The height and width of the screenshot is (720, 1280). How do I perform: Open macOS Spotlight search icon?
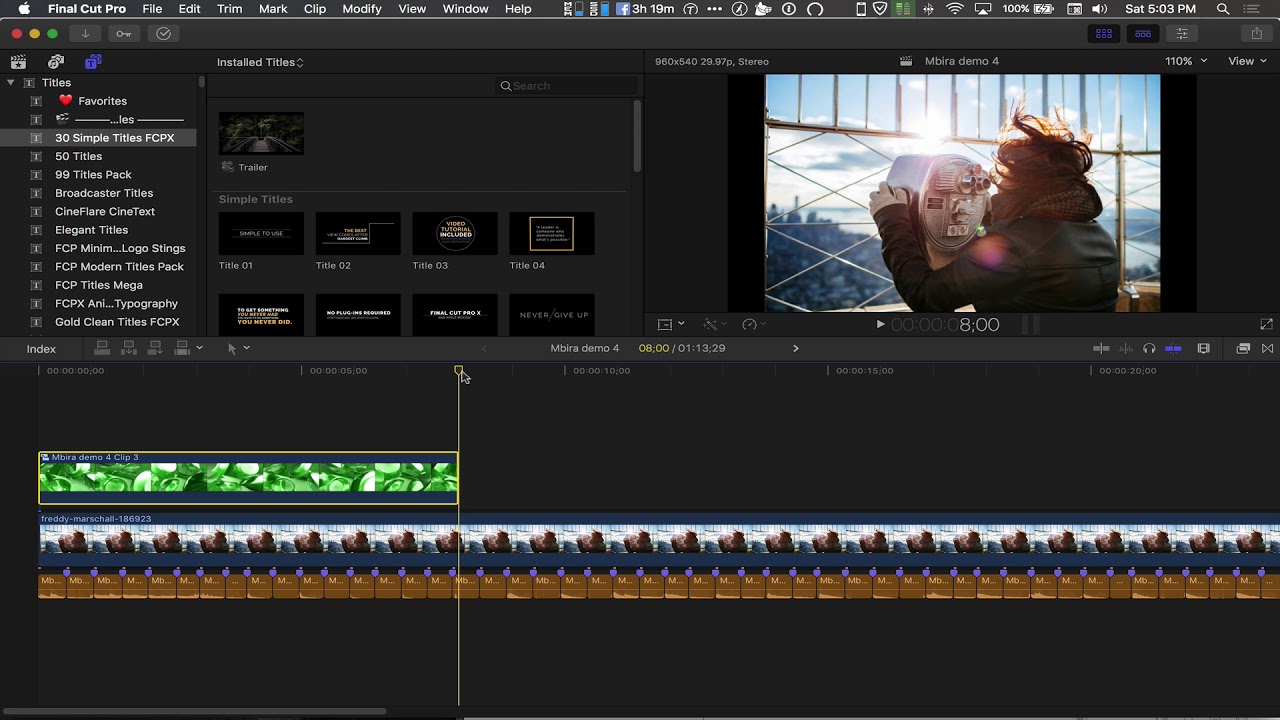pos(1223,9)
